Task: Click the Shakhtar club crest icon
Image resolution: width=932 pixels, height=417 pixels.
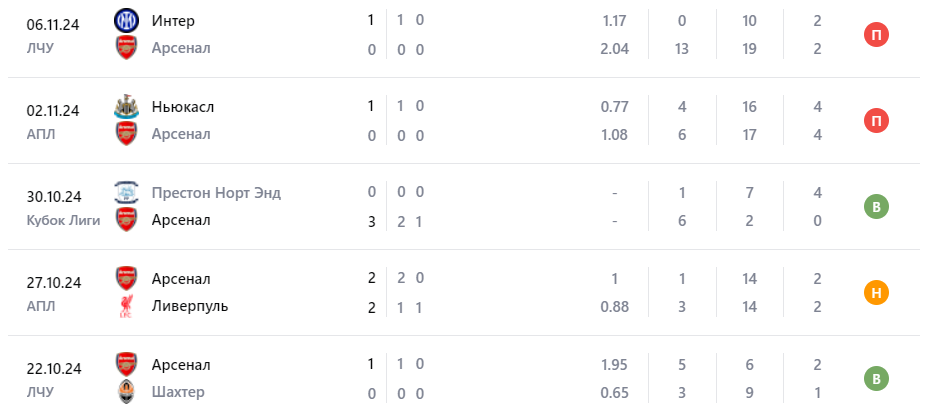Action: (126, 392)
